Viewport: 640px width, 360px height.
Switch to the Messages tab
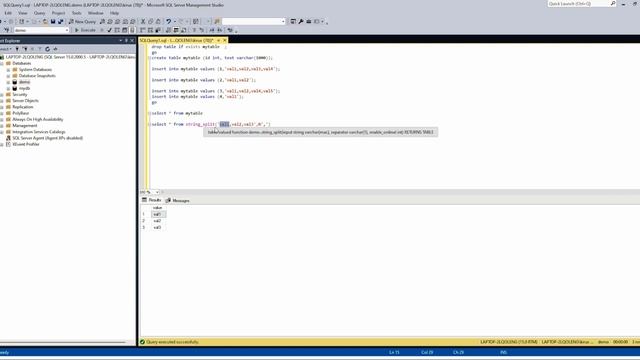coord(178,200)
